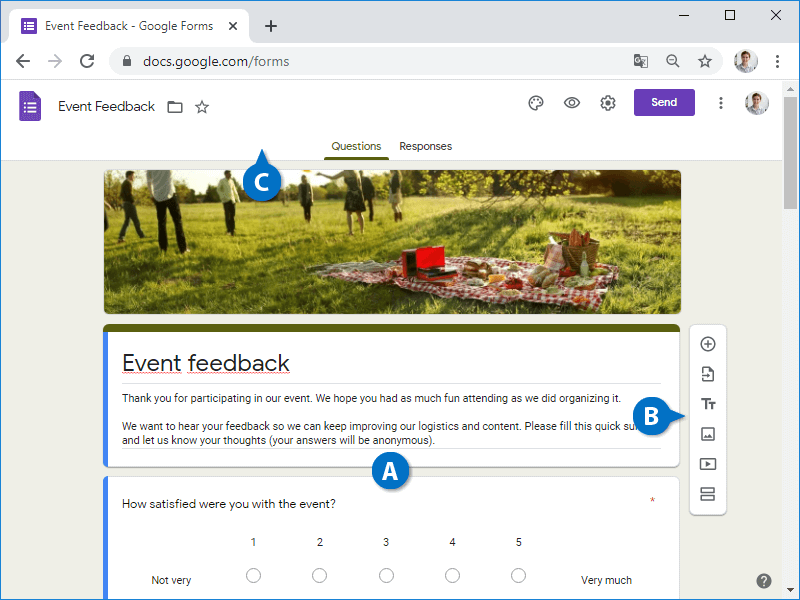
Task: Open the customize theme palette
Action: click(536, 103)
